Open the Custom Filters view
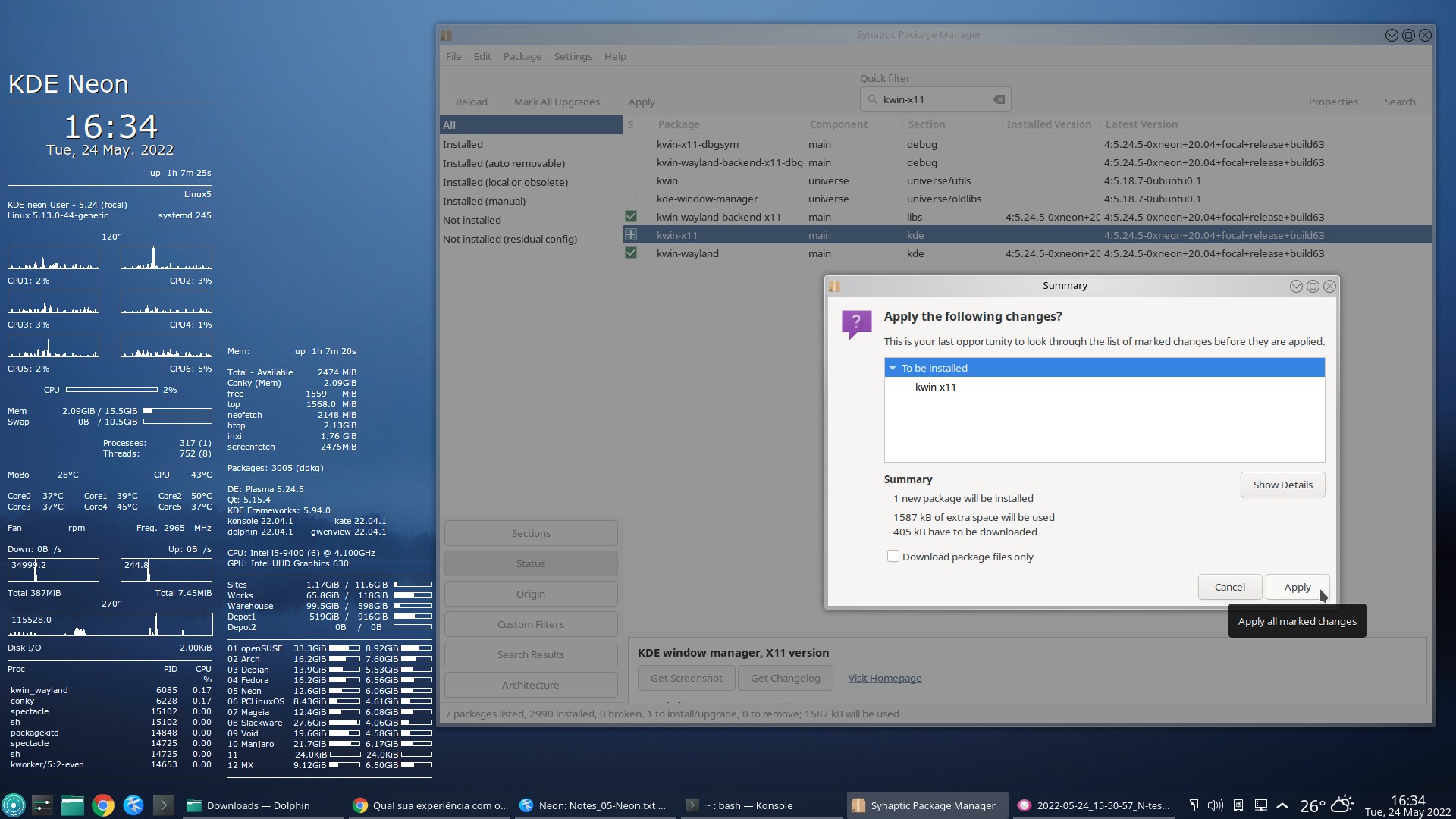The width and height of the screenshot is (1456, 819). [x=531, y=624]
